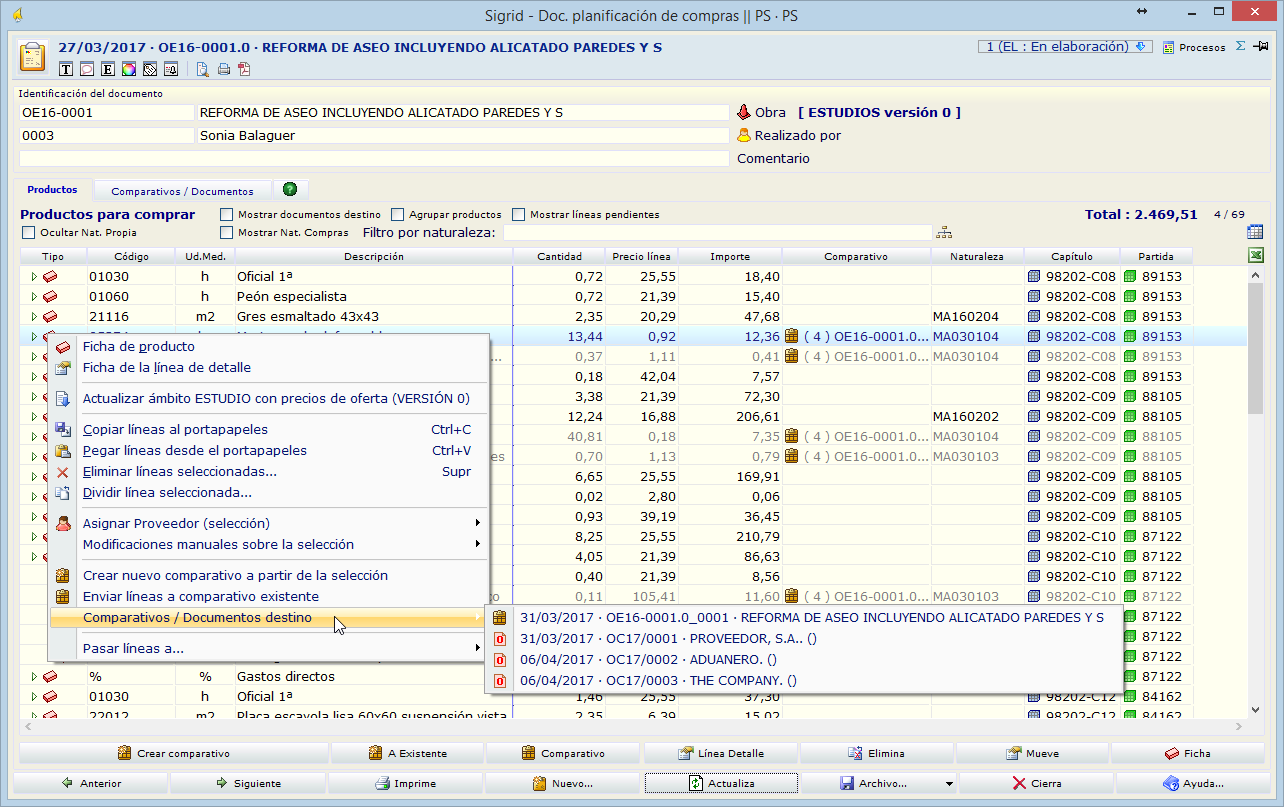This screenshot has width=1284, height=807.
Task: Click the Actualiza button
Action: pyautogui.click(x=720, y=783)
